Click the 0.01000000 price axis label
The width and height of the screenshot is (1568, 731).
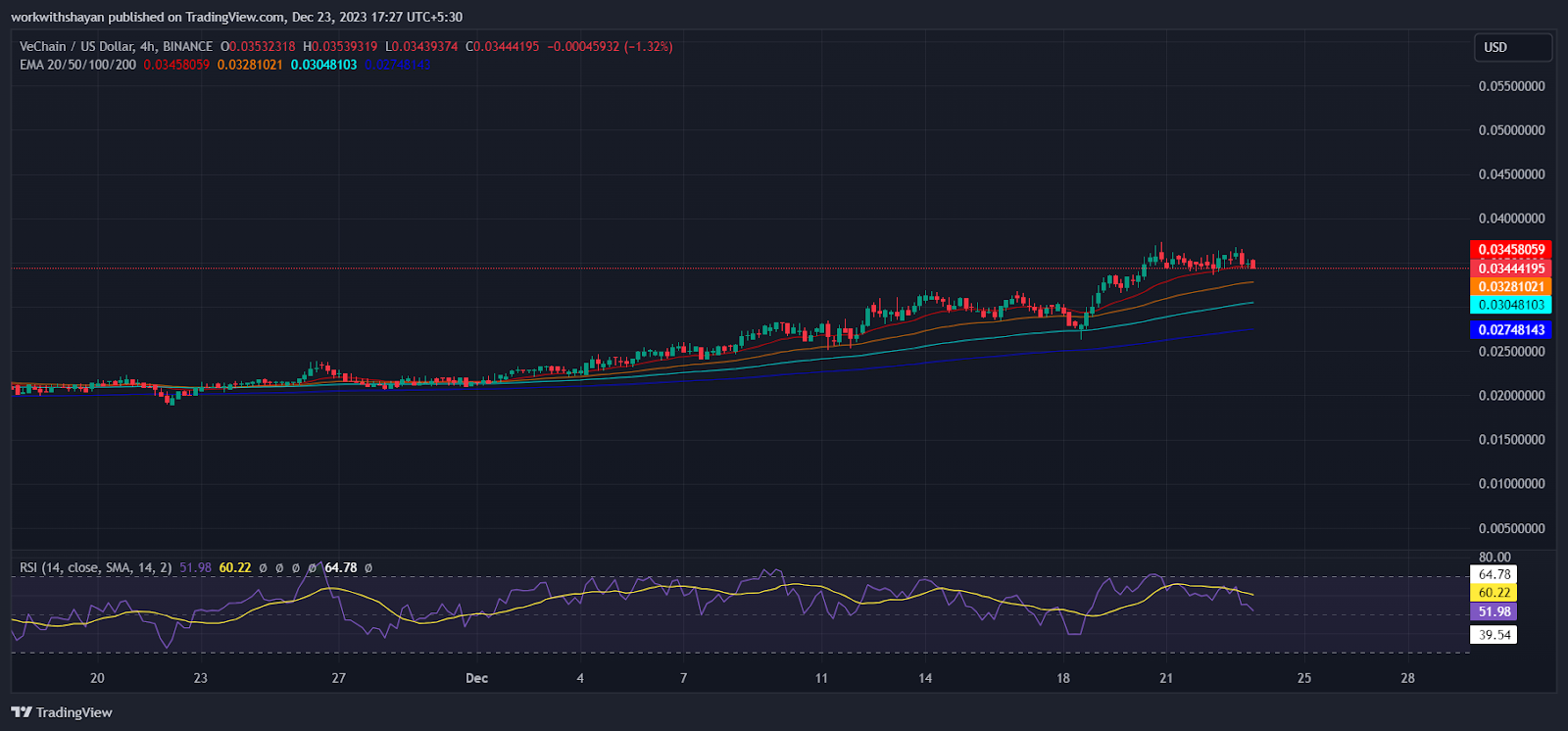1511,484
